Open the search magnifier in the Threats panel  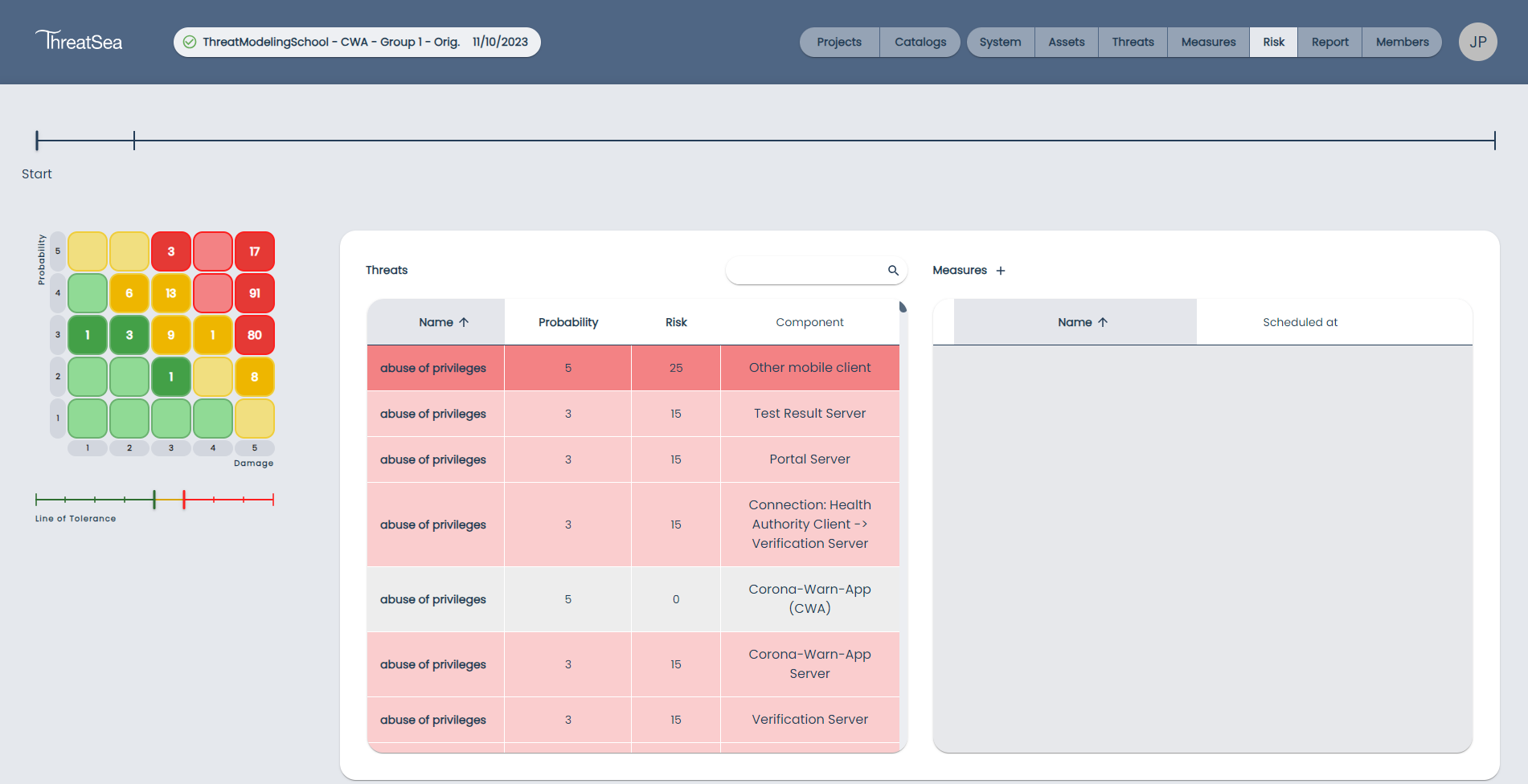[892, 271]
